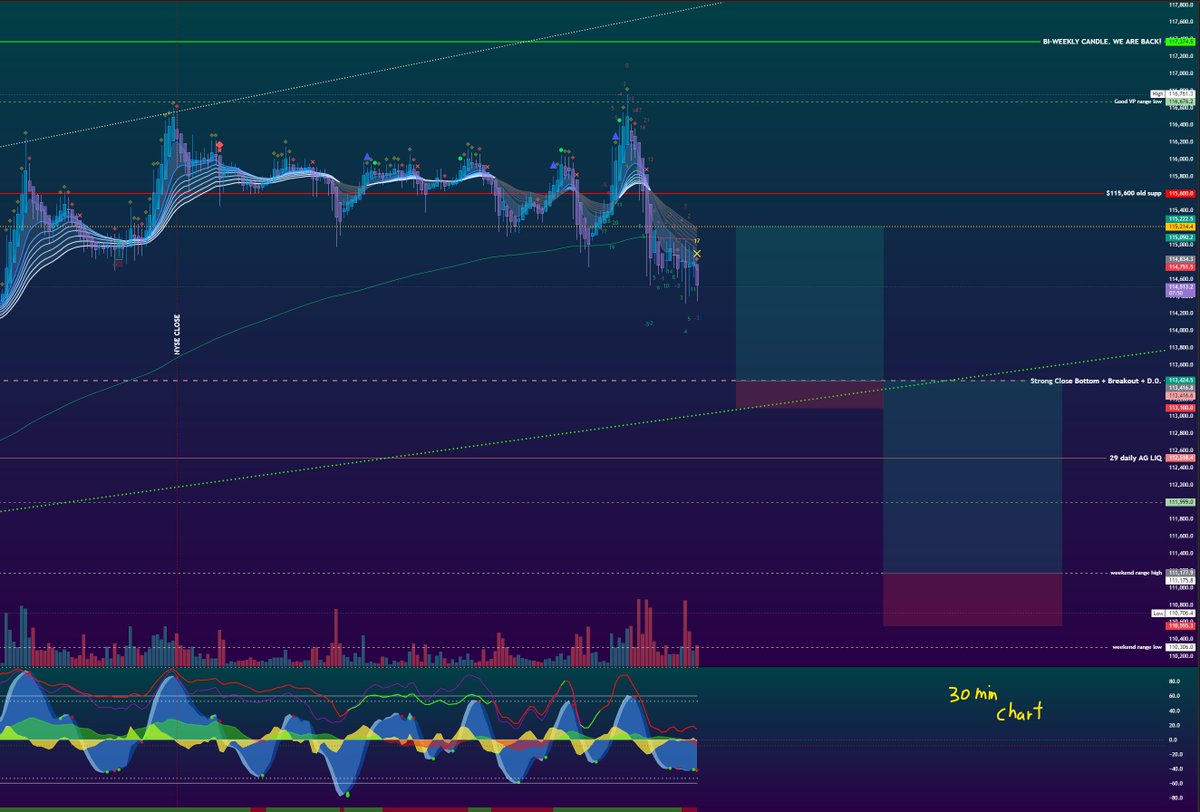This screenshot has width=1200, height=812.
Task: Click the purple current price 114,513.2 countdown tag
Action: [1180, 290]
